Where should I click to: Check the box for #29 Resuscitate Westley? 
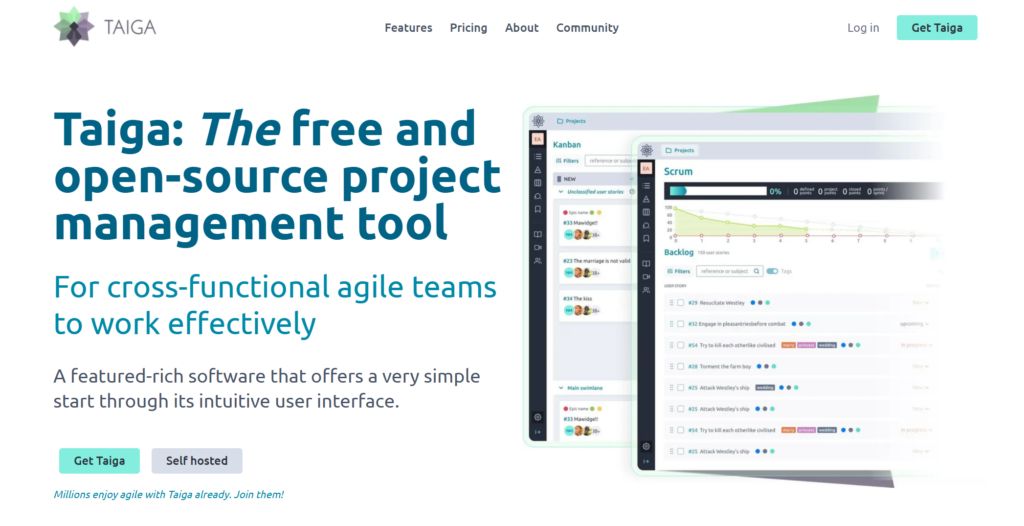pyautogui.click(x=680, y=303)
